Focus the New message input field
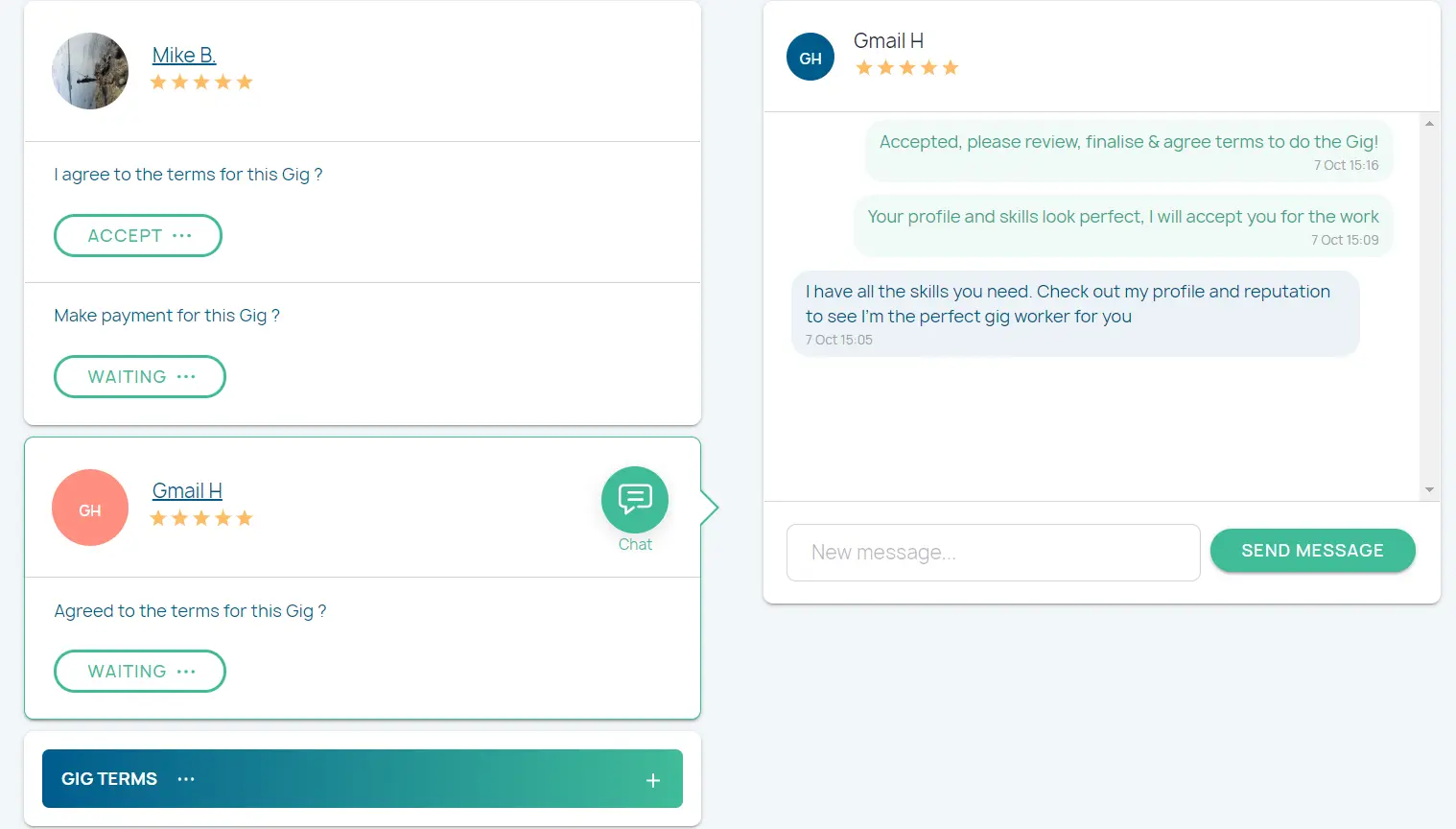The width and height of the screenshot is (1456, 829). coord(993,553)
